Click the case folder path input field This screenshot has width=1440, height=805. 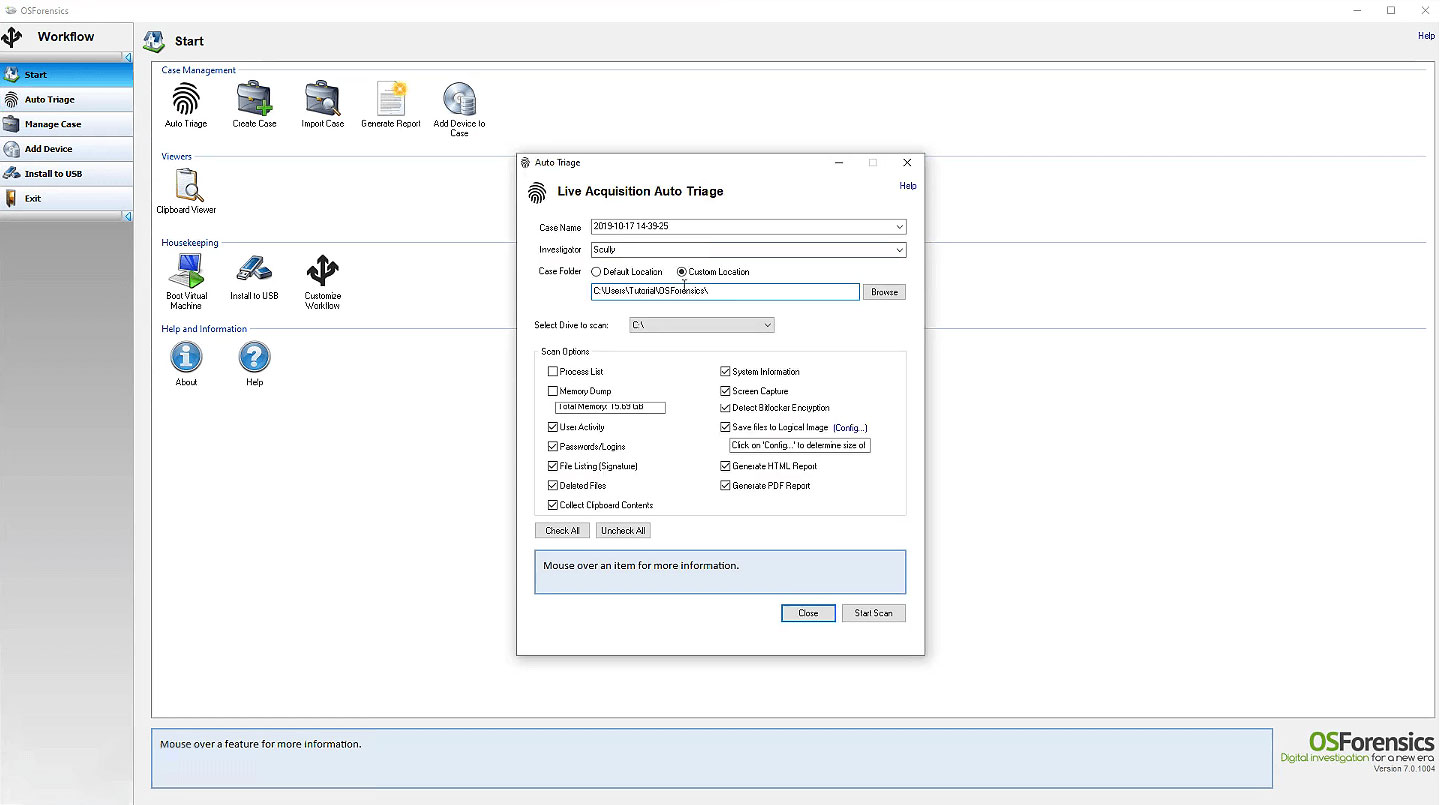[x=725, y=292]
